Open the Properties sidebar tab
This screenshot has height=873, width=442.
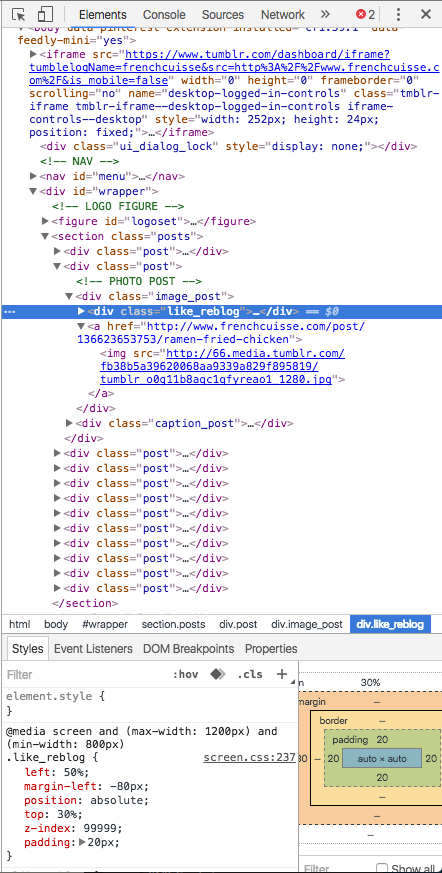271,649
